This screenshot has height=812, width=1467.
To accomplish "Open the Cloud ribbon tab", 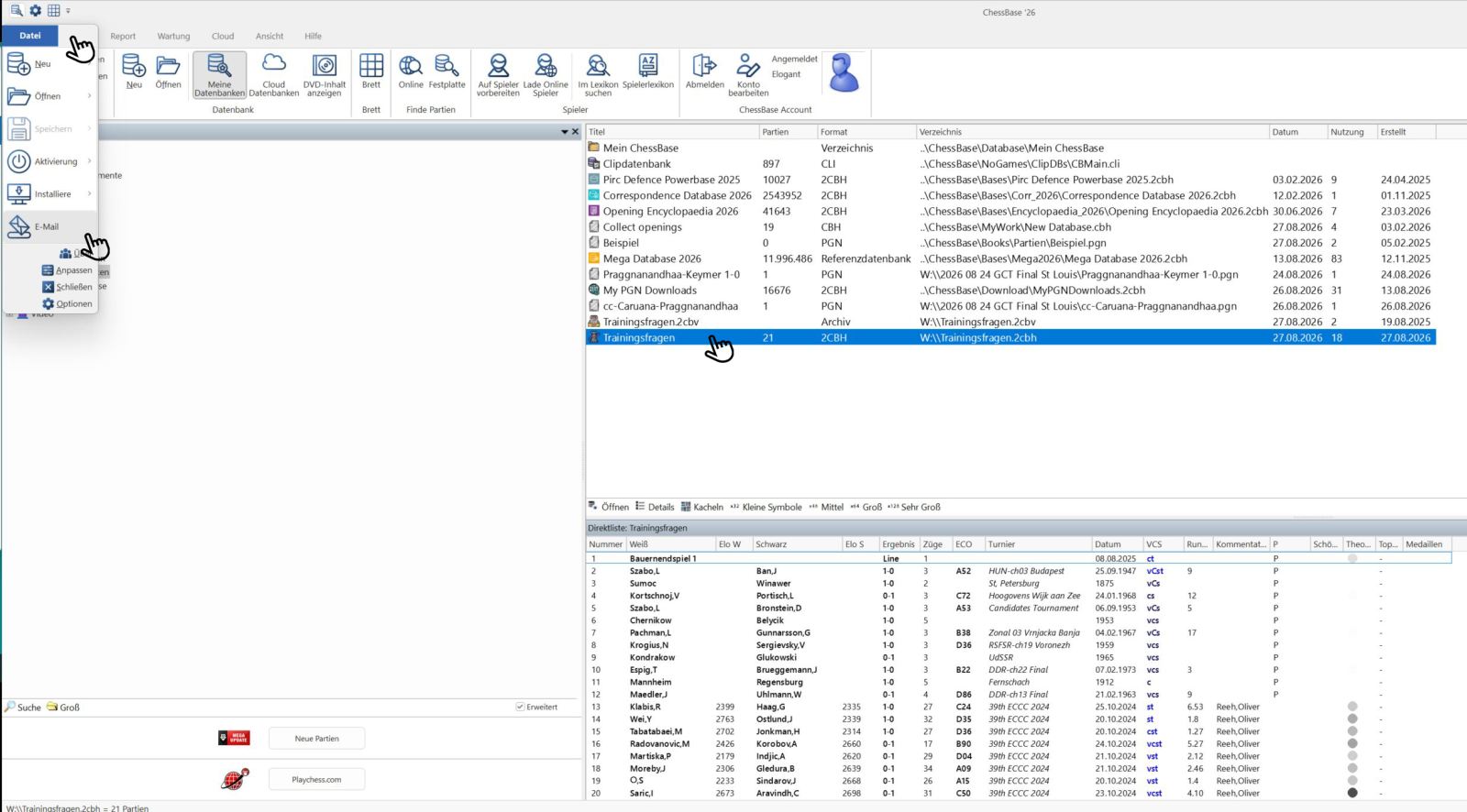I will click(223, 37).
